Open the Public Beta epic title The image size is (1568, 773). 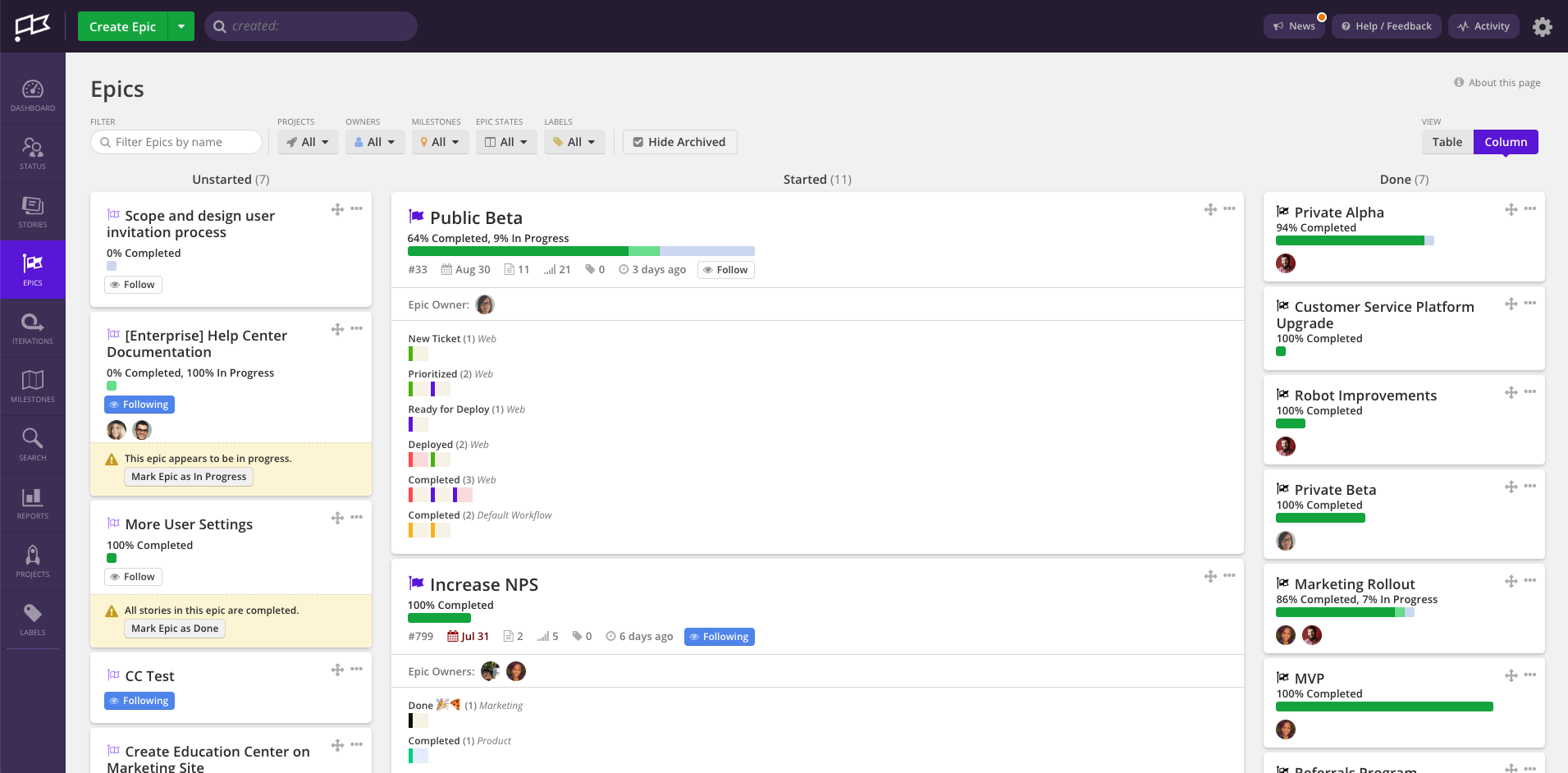(x=476, y=218)
